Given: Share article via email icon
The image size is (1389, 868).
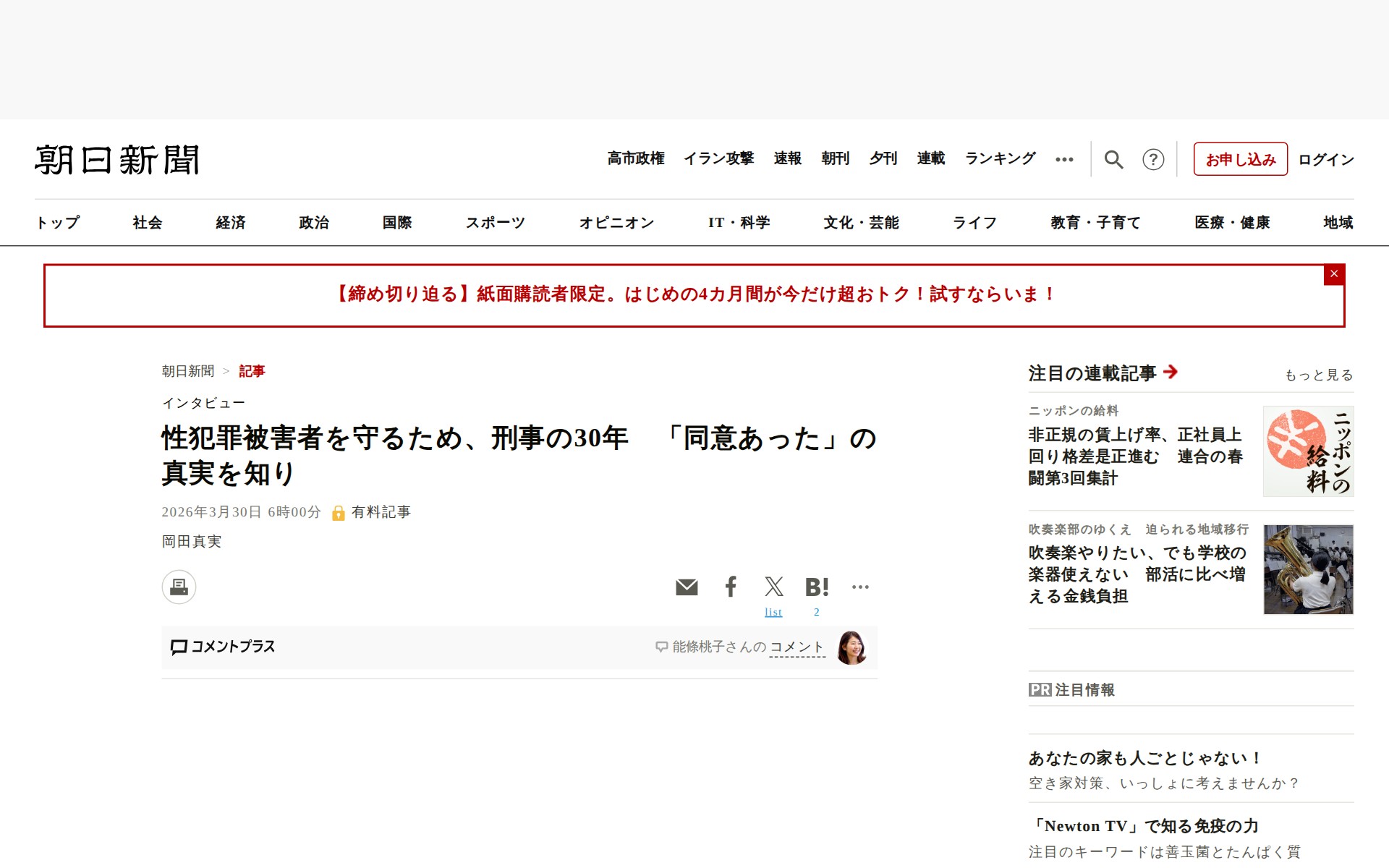Looking at the screenshot, I should pos(687,587).
